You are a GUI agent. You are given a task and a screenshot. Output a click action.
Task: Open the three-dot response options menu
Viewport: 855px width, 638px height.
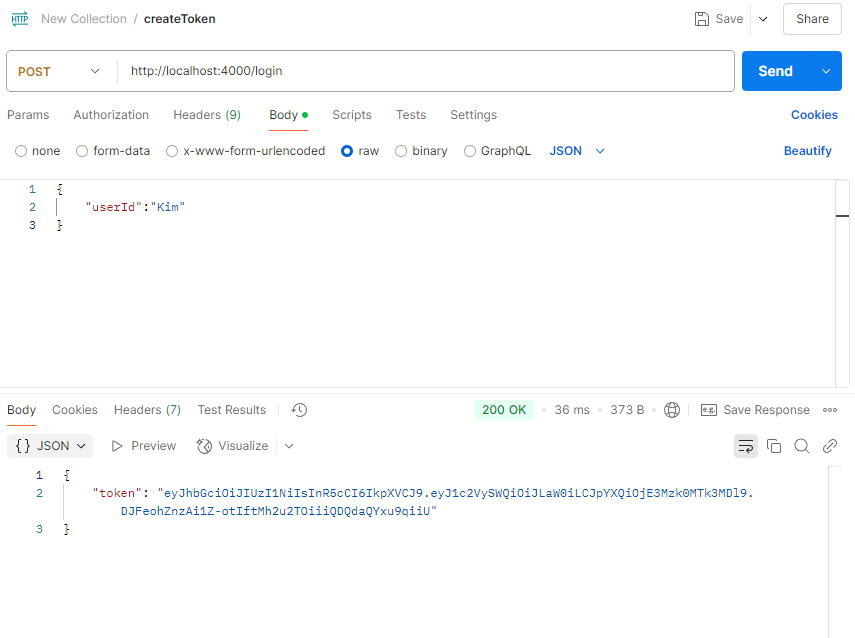click(830, 410)
